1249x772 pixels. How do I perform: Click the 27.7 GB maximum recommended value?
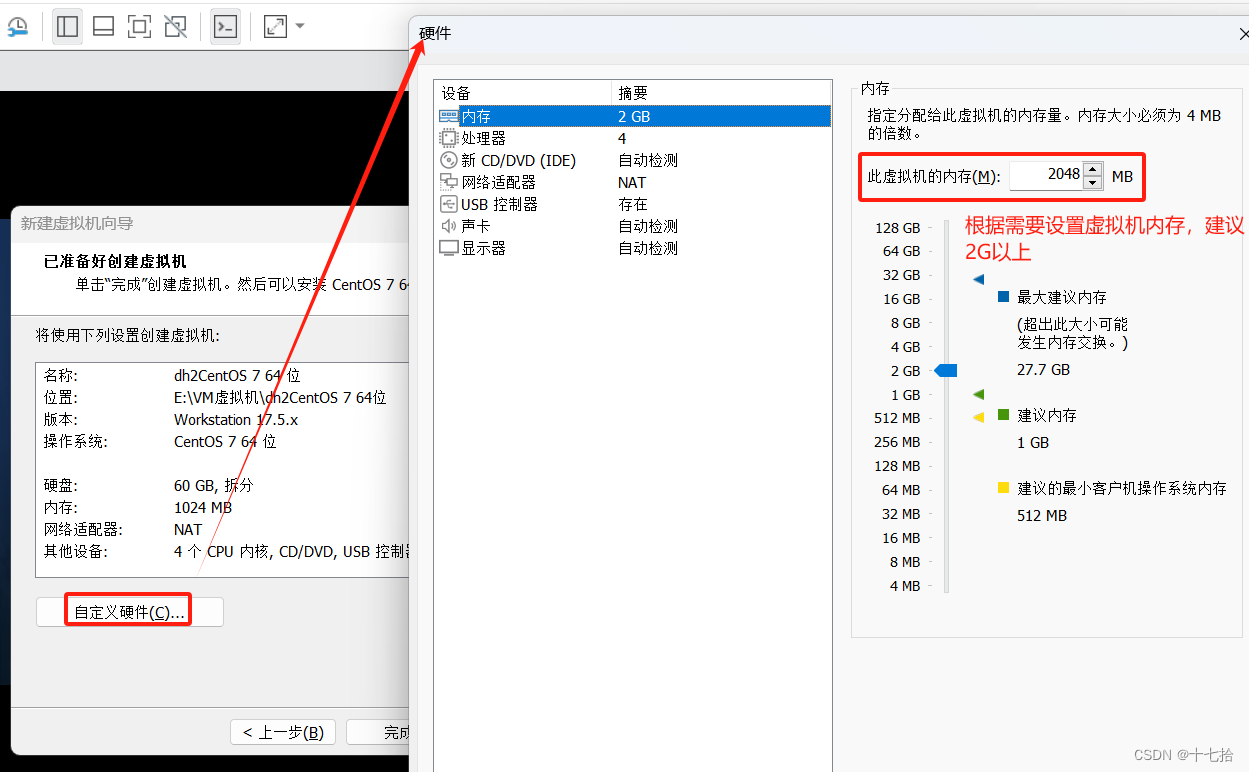(1044, 370)
